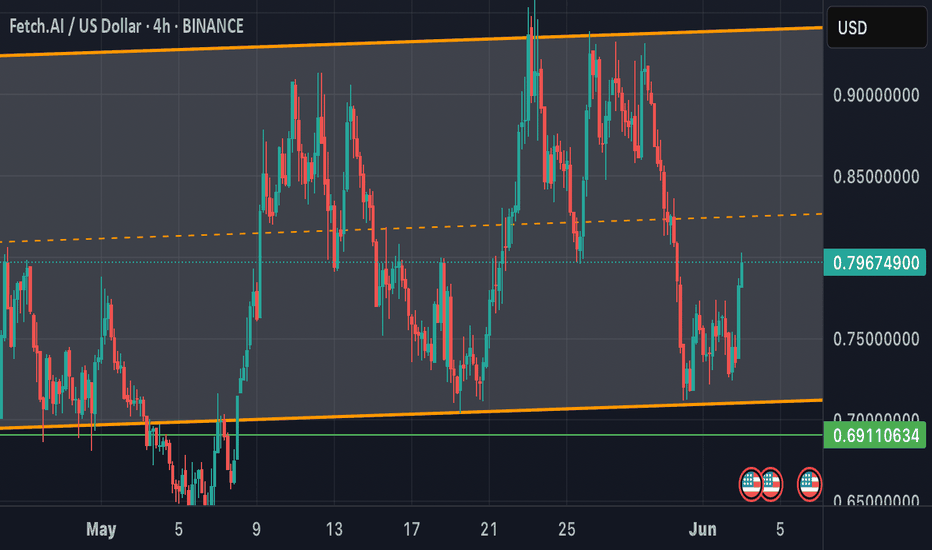932x550 pixels.
Task: Click the 0.85000000 price axis label
Action: pos(876,177)
